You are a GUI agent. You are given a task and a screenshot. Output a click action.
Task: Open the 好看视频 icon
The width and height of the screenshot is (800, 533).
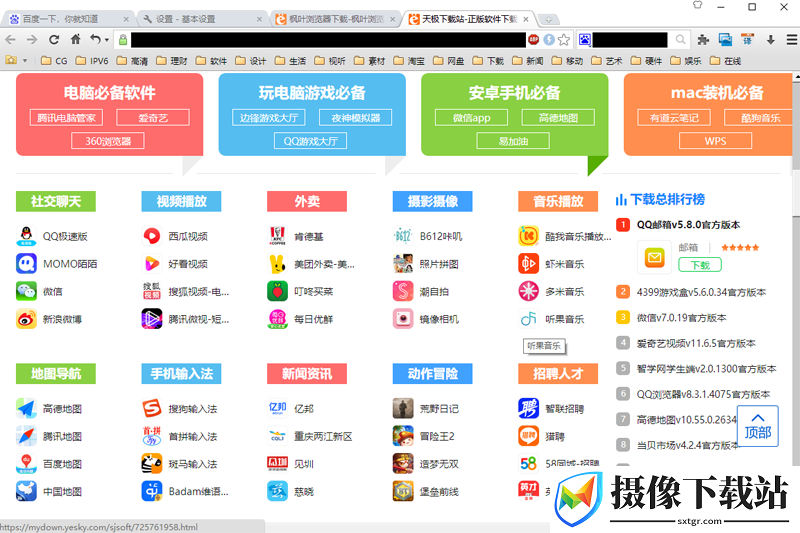coord(152,264)
